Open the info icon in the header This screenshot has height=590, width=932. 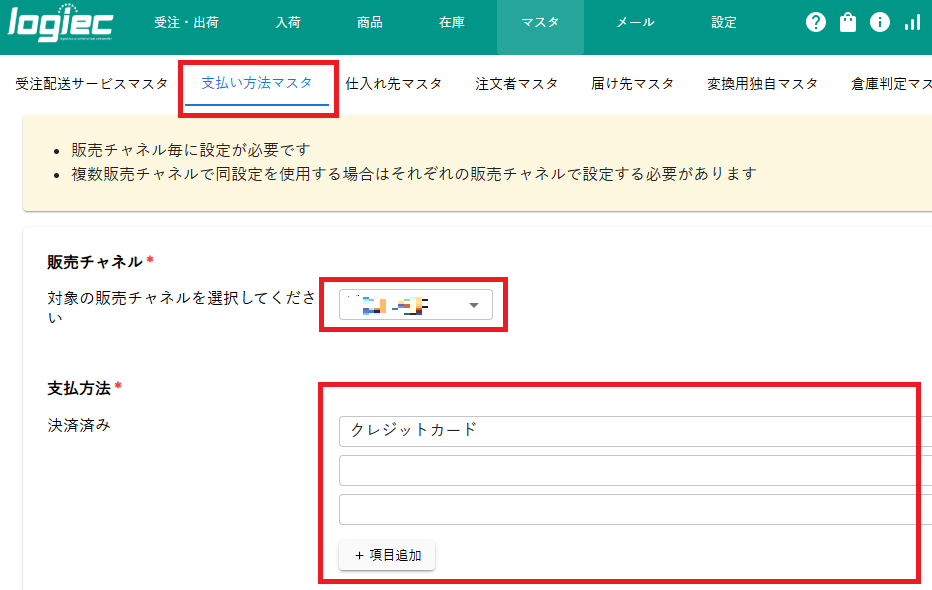pos(879,21)
